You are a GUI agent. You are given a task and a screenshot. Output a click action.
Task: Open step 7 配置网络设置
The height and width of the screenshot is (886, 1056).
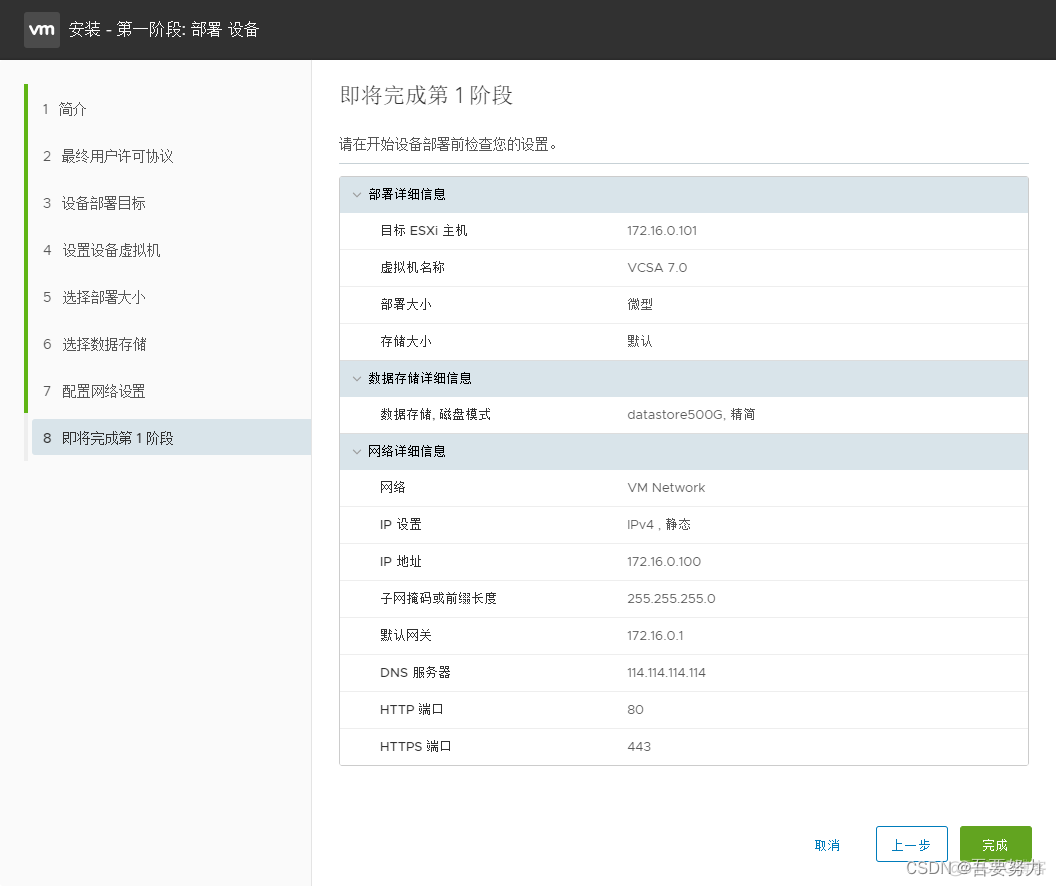[x=94, y=391]
